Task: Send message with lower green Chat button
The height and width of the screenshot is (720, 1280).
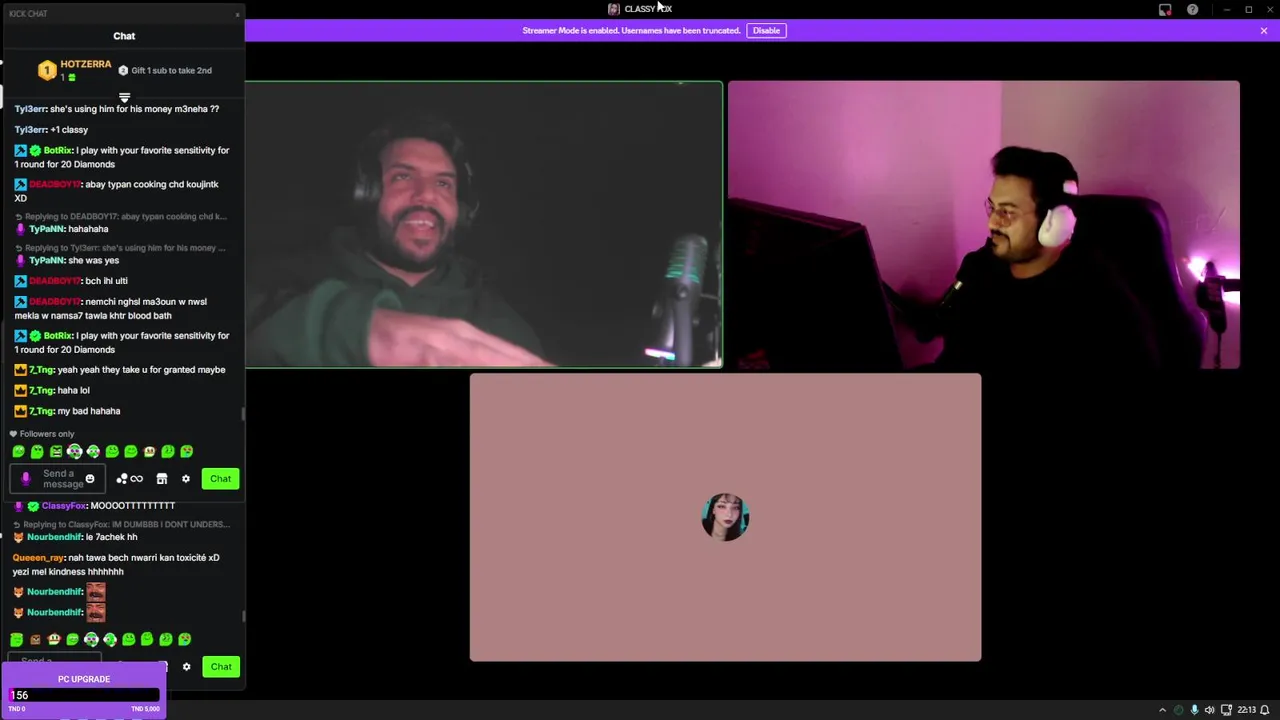Action: [x=221, y=667]
